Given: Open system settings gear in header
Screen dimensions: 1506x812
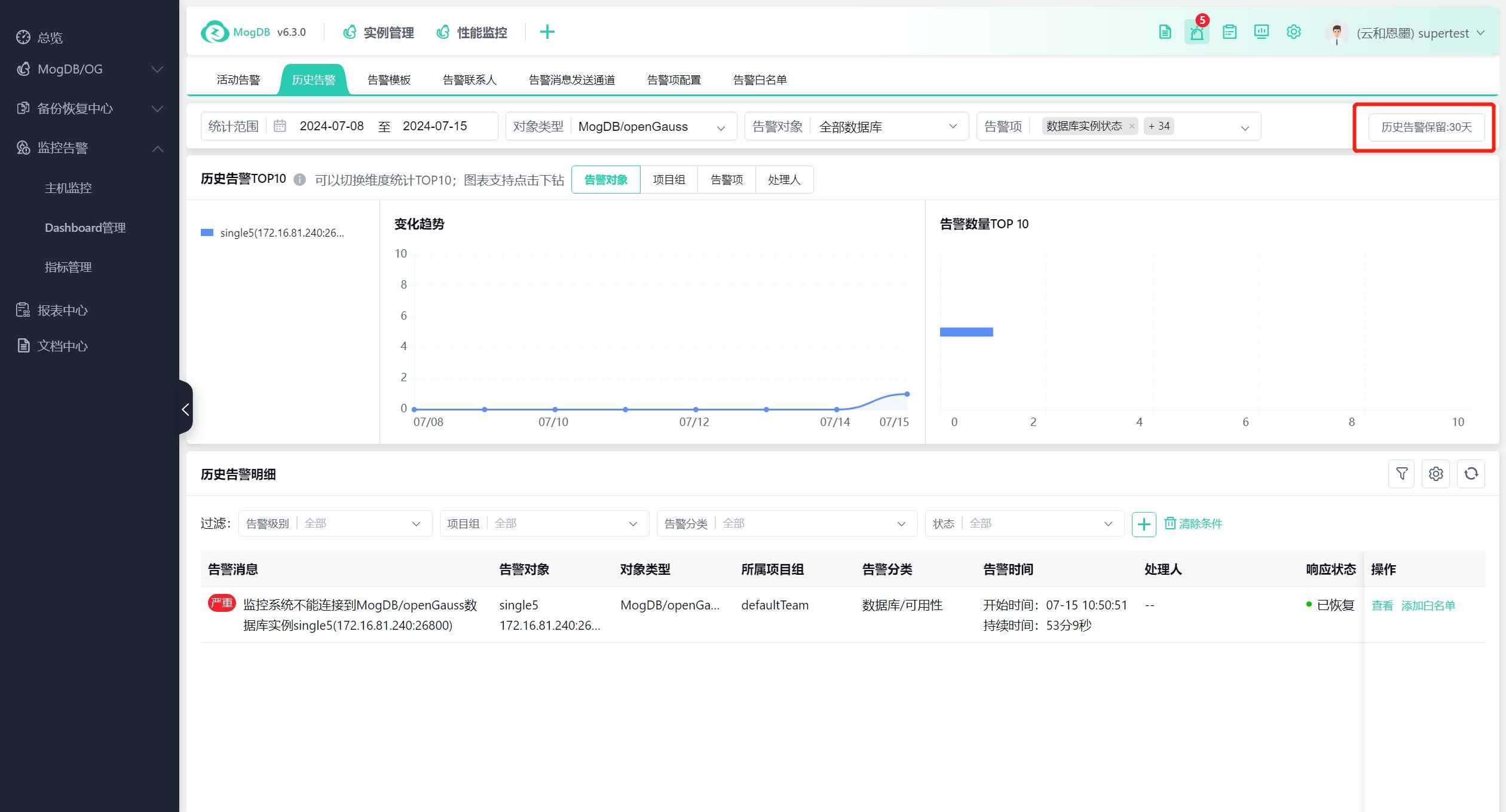Looking at the screenshot, I should click(1294, 32).
